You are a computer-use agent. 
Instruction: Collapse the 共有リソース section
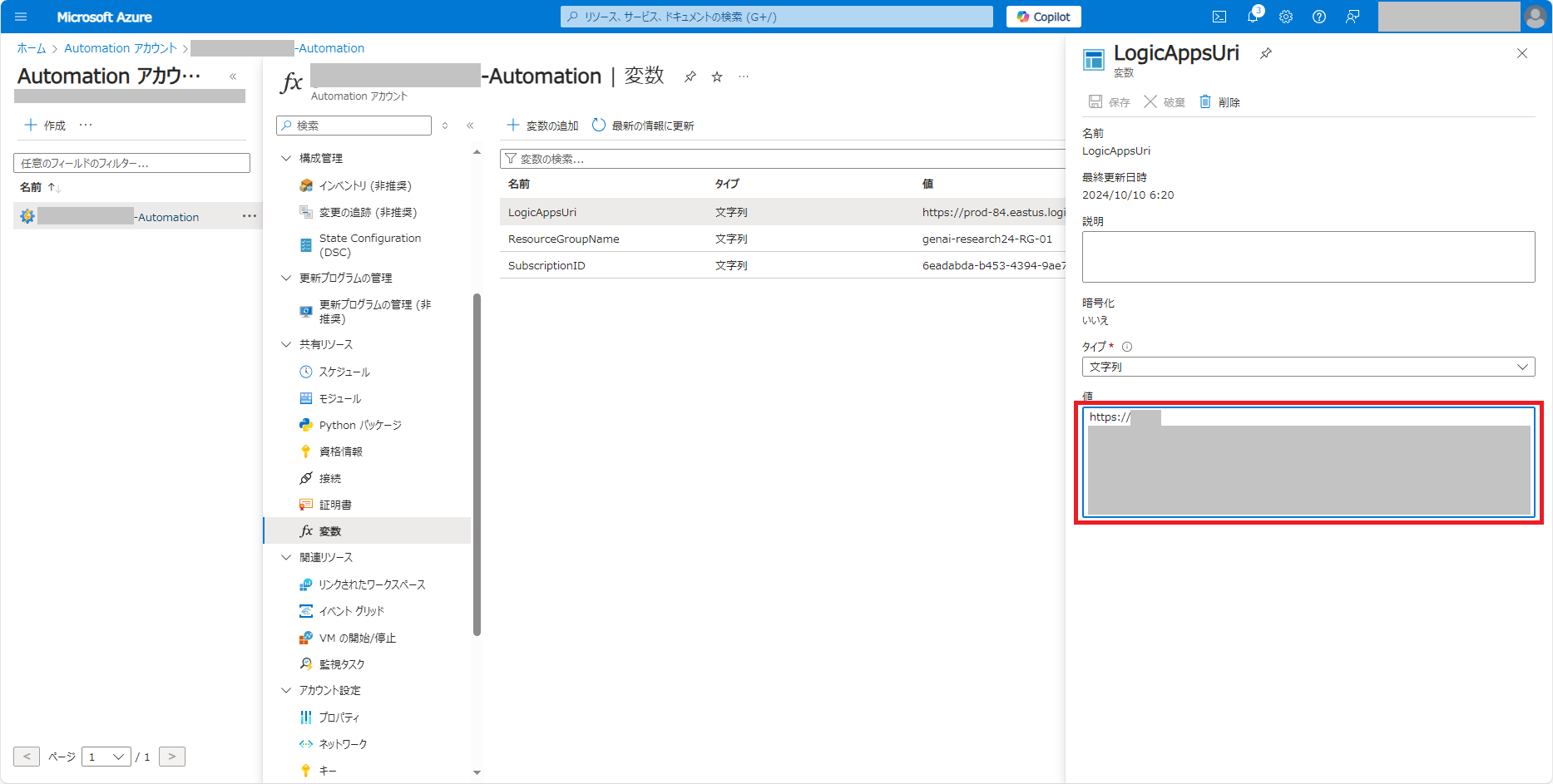286,344
